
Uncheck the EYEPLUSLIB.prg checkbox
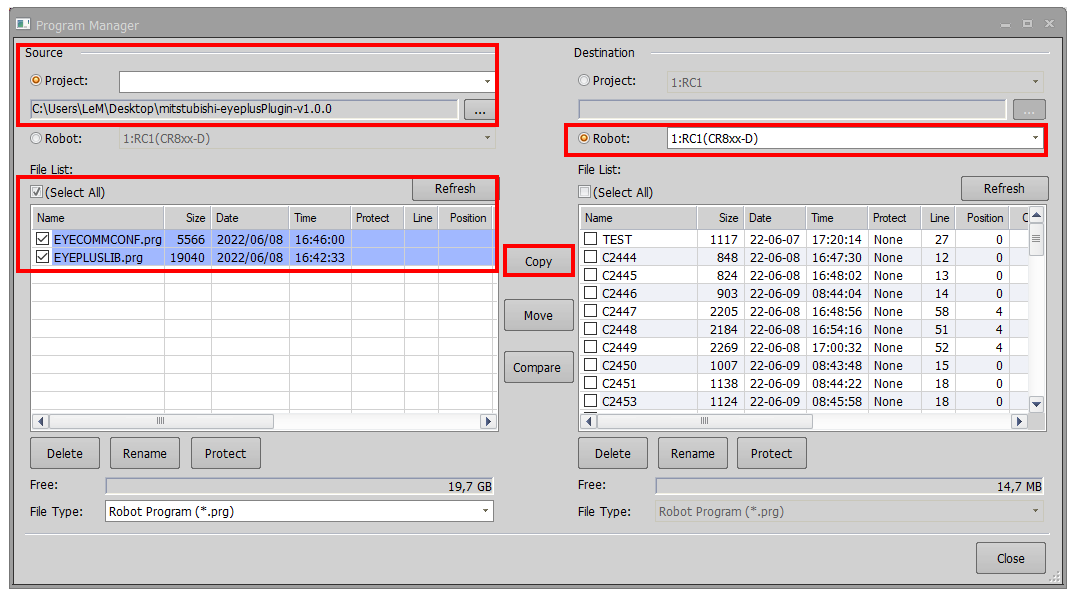point(41,256)
